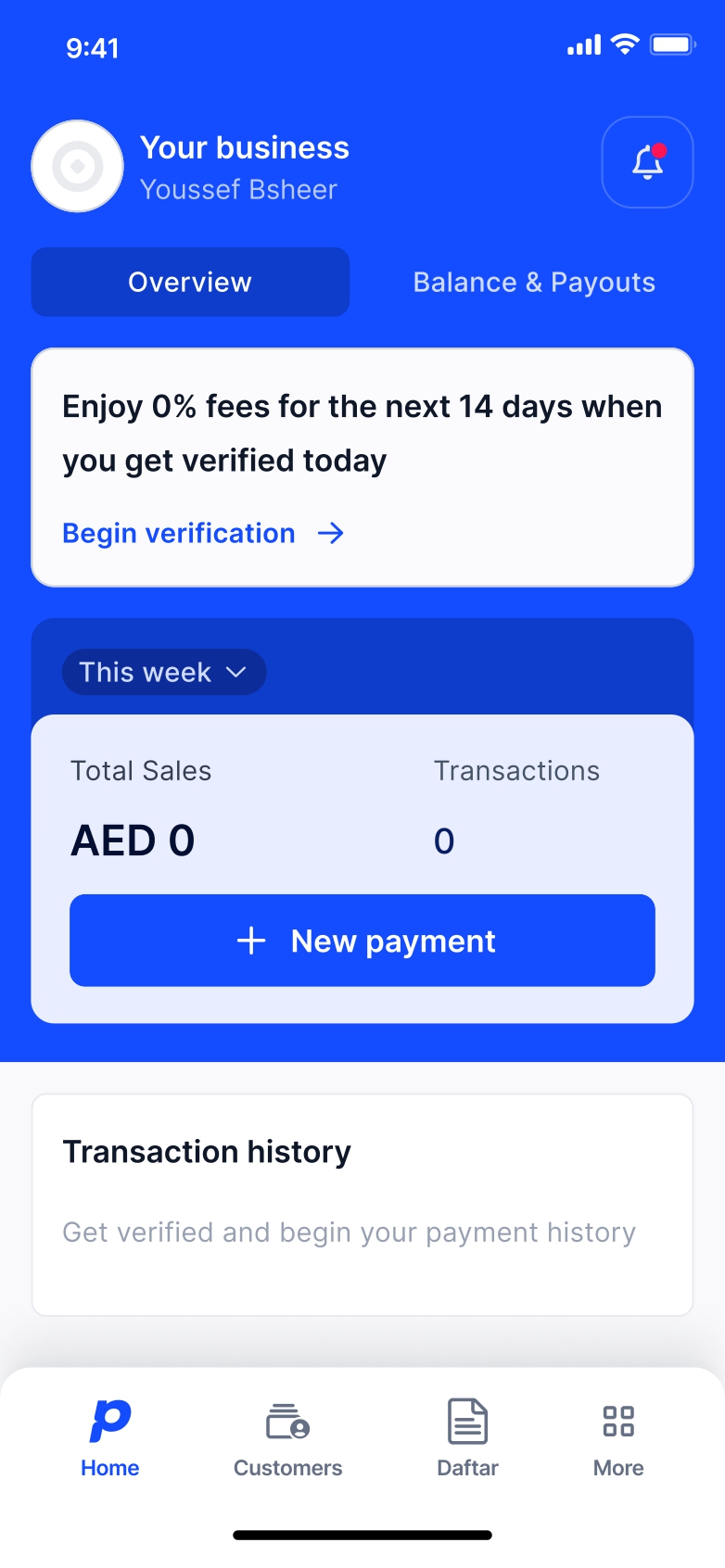725x1568 pixels.
Task: Tap the Home logo icon
Action: pos(110,1421)
